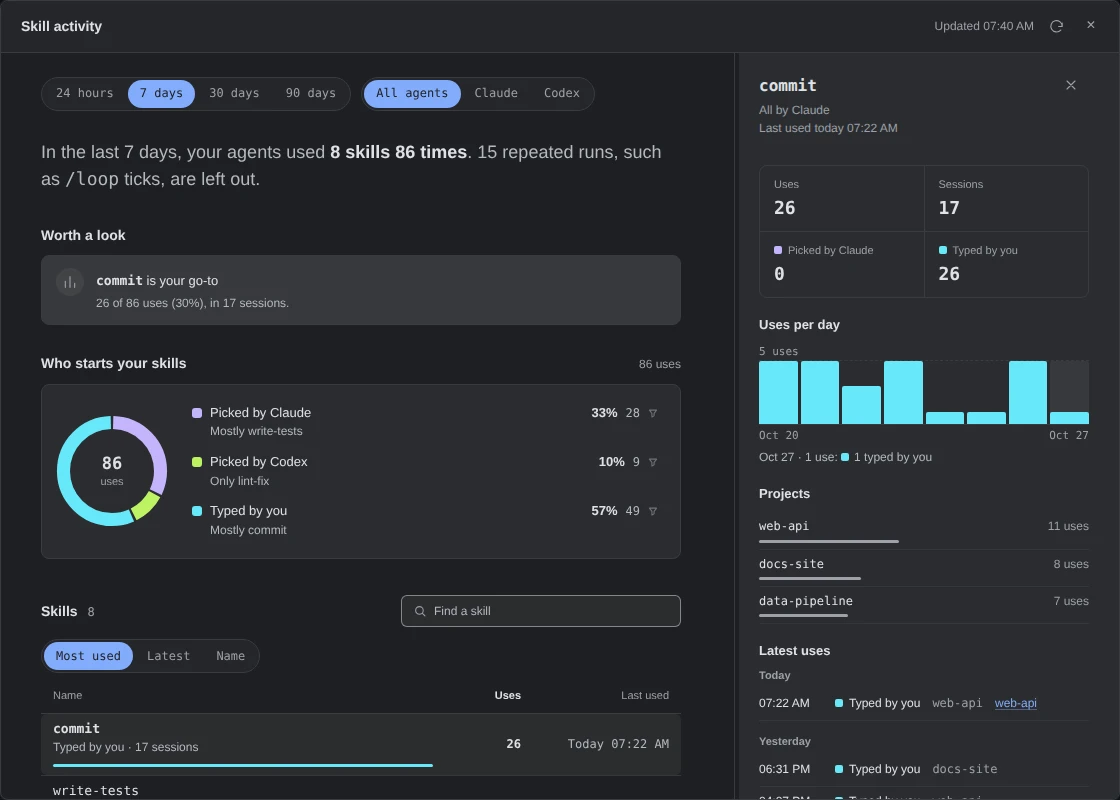Click the 06:31 PM latest use entry
This screenshot has height=800, width=1120.
click(924, 769)
